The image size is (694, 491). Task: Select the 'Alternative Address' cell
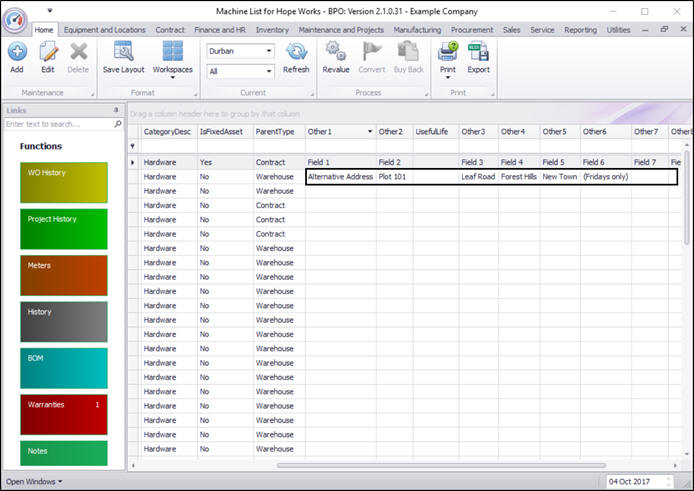[340, 177]
